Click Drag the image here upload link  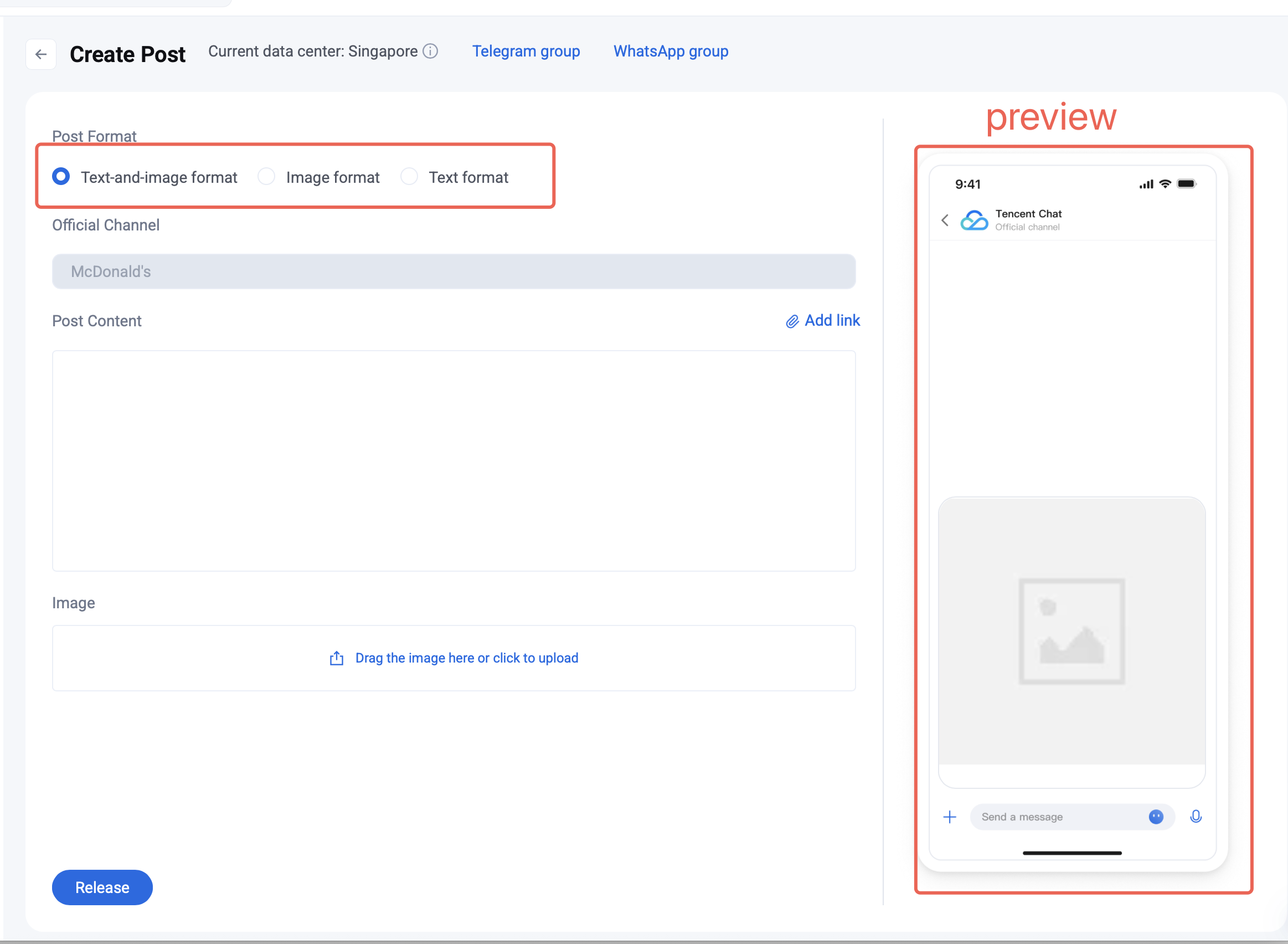point(466,658)
